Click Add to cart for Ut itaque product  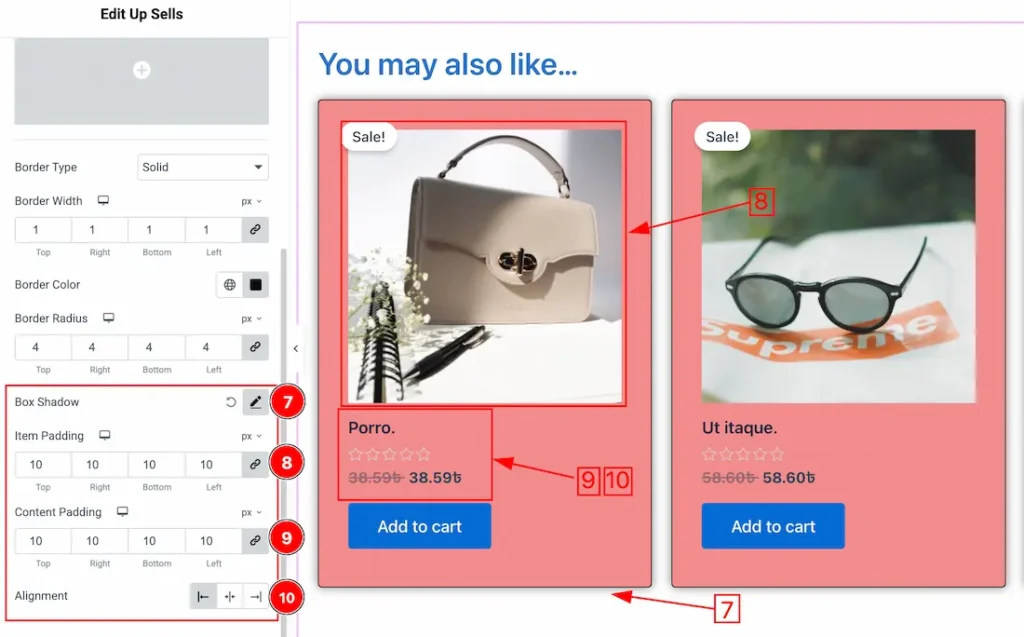[x=772, y=526]
